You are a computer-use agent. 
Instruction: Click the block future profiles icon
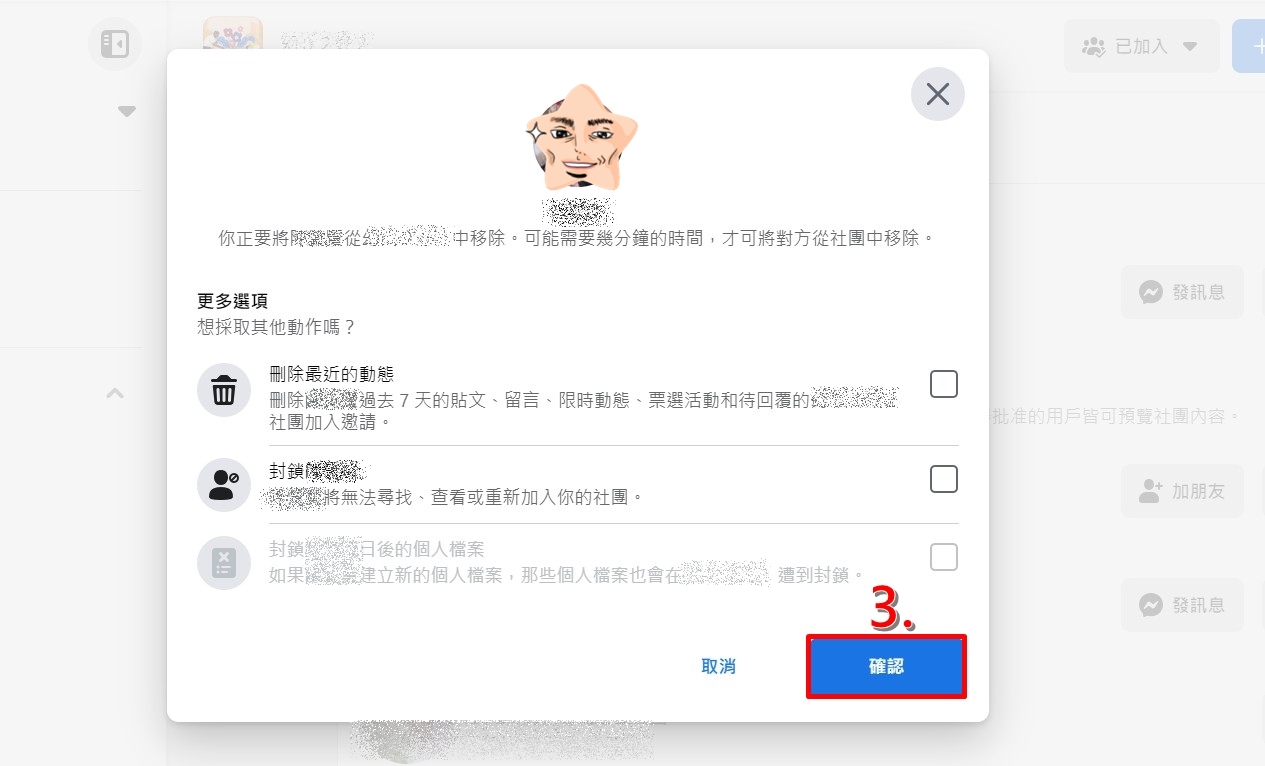tap(224, 563)
